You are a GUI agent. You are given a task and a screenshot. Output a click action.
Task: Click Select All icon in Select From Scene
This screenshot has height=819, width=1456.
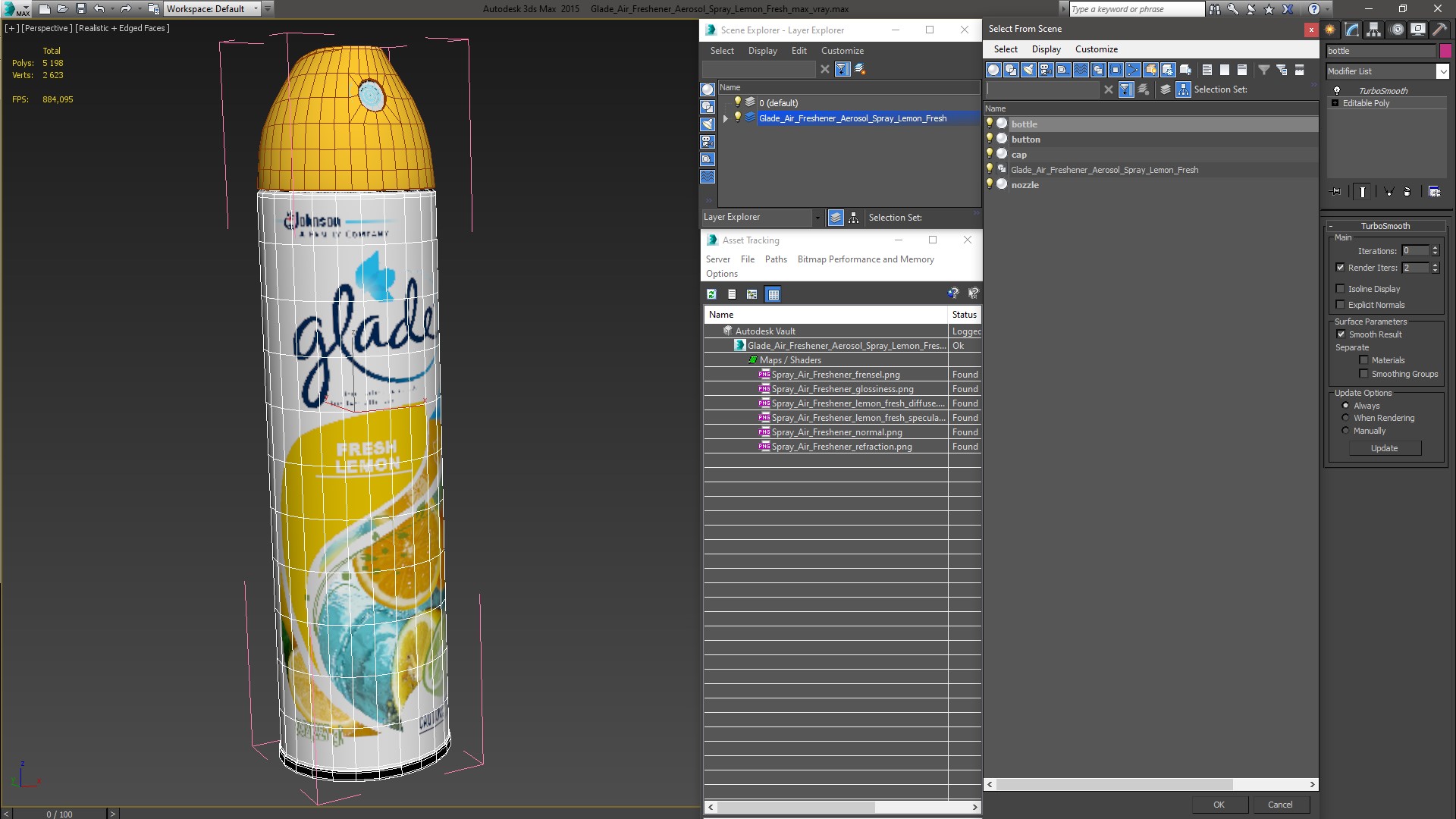[1207, 70]
